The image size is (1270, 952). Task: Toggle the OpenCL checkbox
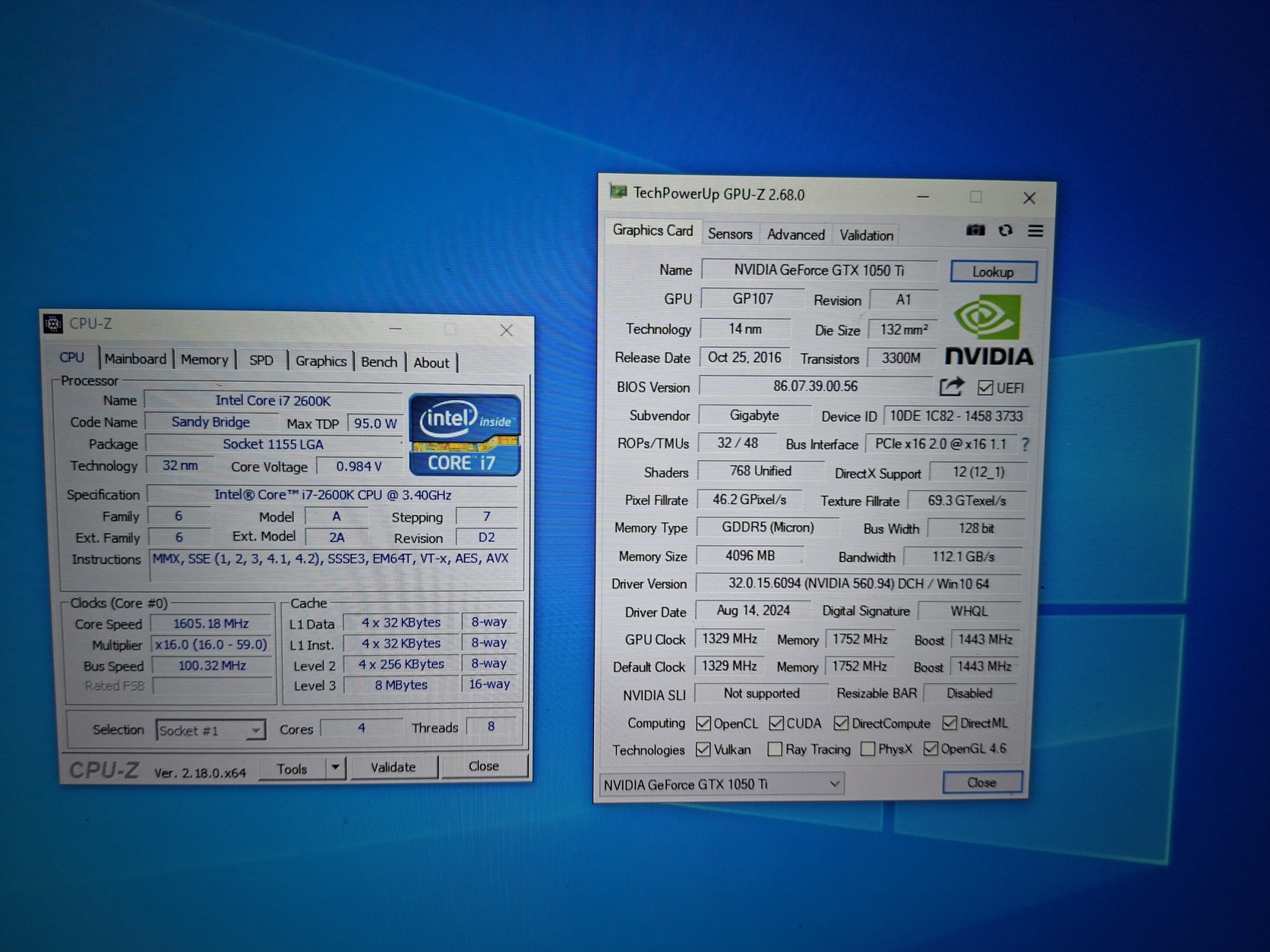pyautogui.click(x=703, y=723)
